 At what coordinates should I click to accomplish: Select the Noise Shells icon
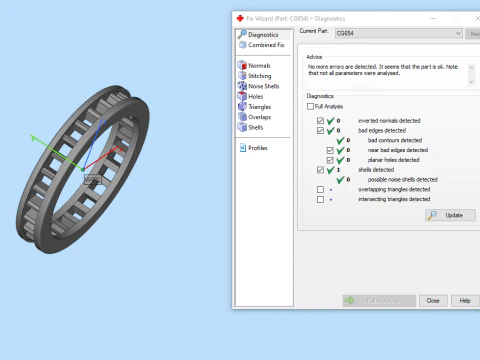click(242, 86)
